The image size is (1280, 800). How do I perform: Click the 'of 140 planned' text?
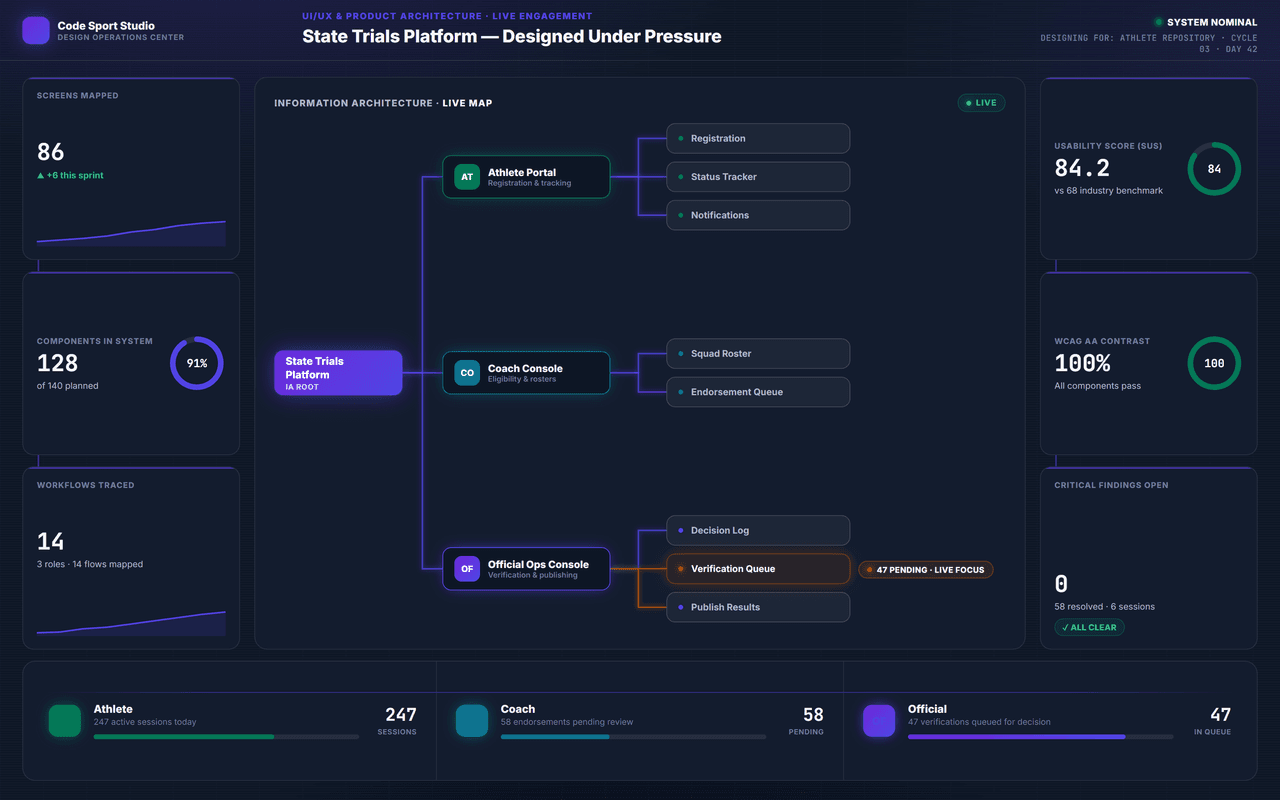pyautogui.click(x=67, y=386)
